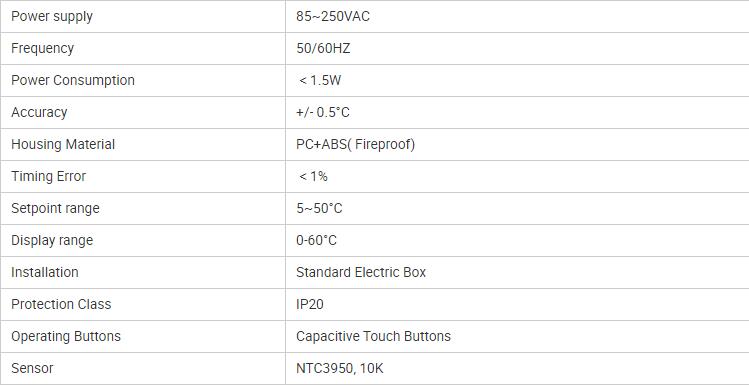Image resolution: width=749 pixels, height=385 pixels.
Task: Select the 0-60°C value
Action: [316, 240]
